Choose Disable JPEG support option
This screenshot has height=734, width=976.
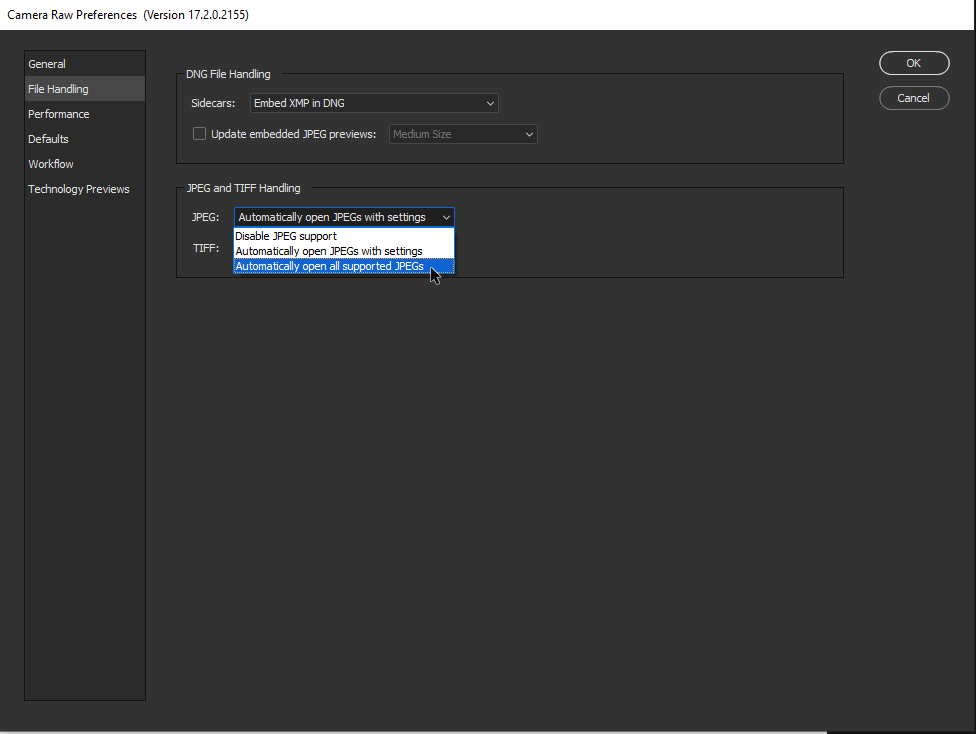click(344, 236)
